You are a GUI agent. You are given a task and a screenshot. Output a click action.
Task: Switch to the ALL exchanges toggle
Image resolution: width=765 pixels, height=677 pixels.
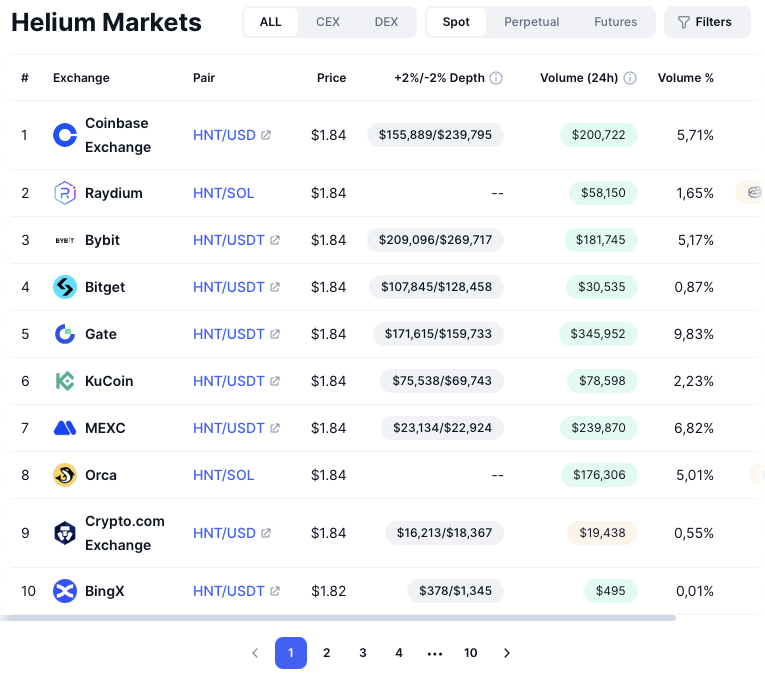click(x=271, y=22)
